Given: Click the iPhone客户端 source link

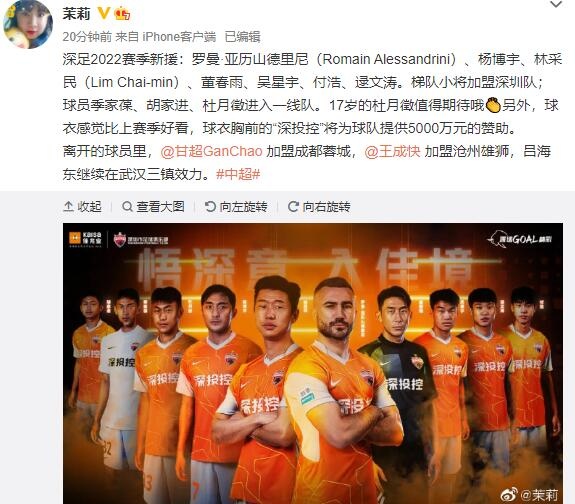Looking at the screenshot, I should point(179,37).
